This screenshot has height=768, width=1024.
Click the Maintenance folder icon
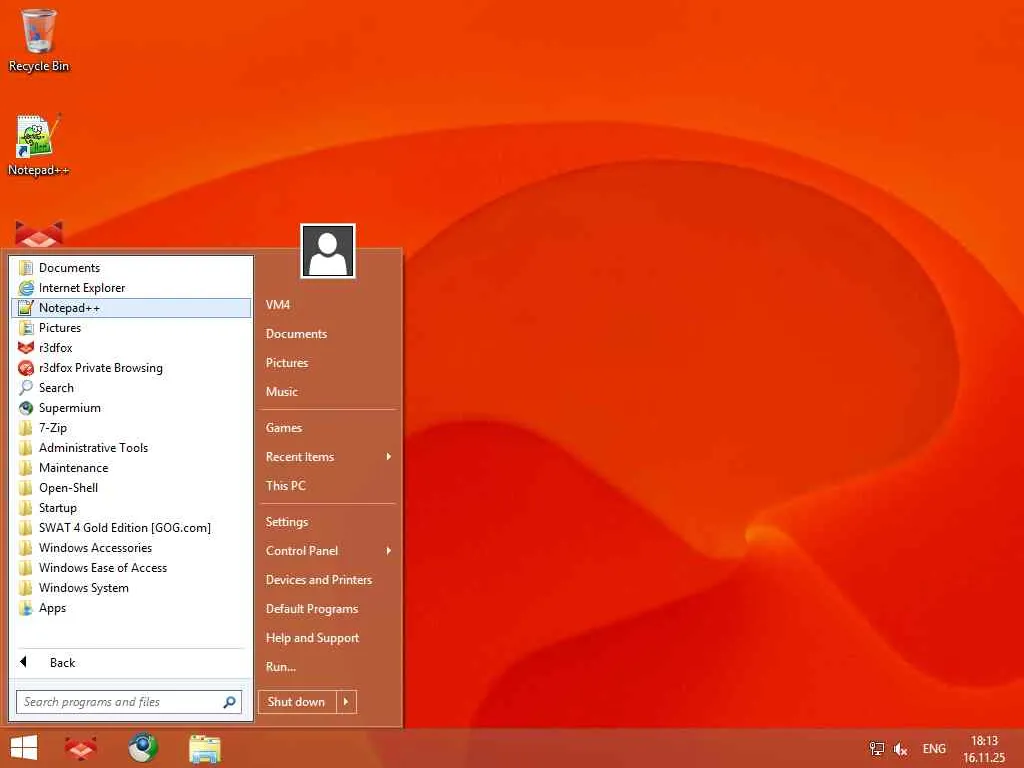(26, 468)
